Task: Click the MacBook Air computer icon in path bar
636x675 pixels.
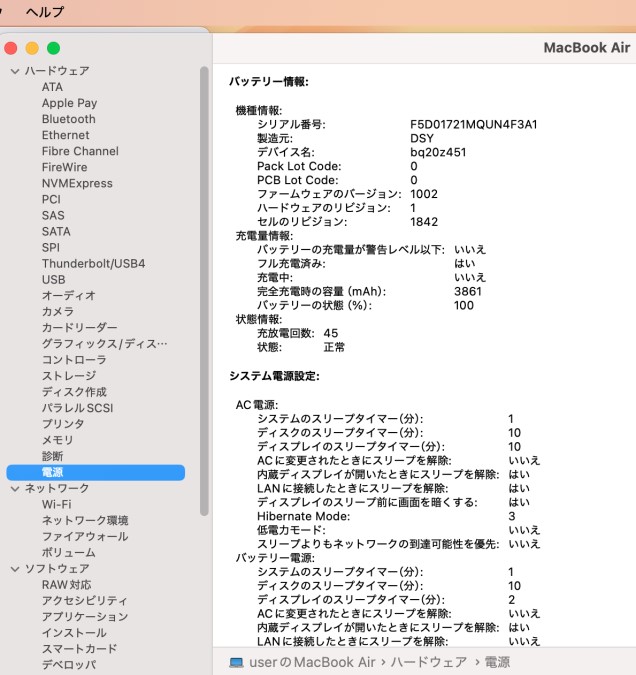Action: [x=236, y=663]
